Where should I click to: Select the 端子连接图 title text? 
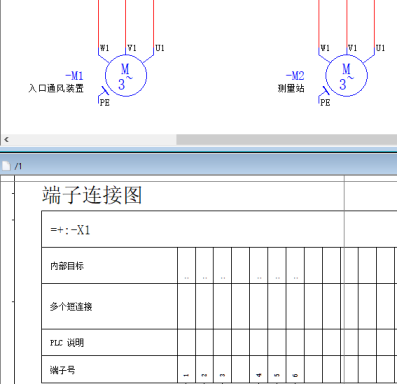[x=92, y=195]
